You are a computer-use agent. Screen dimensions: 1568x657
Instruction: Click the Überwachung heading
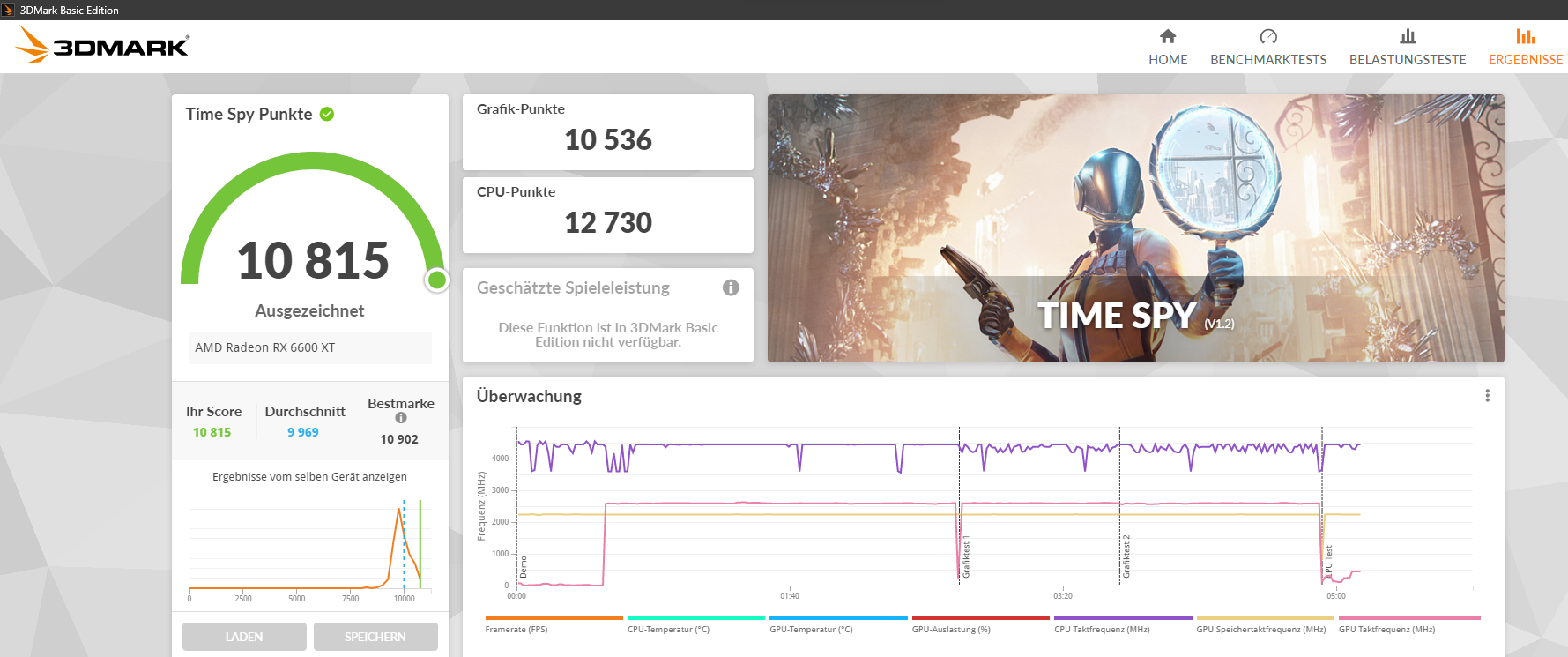[x=529, y=396]
